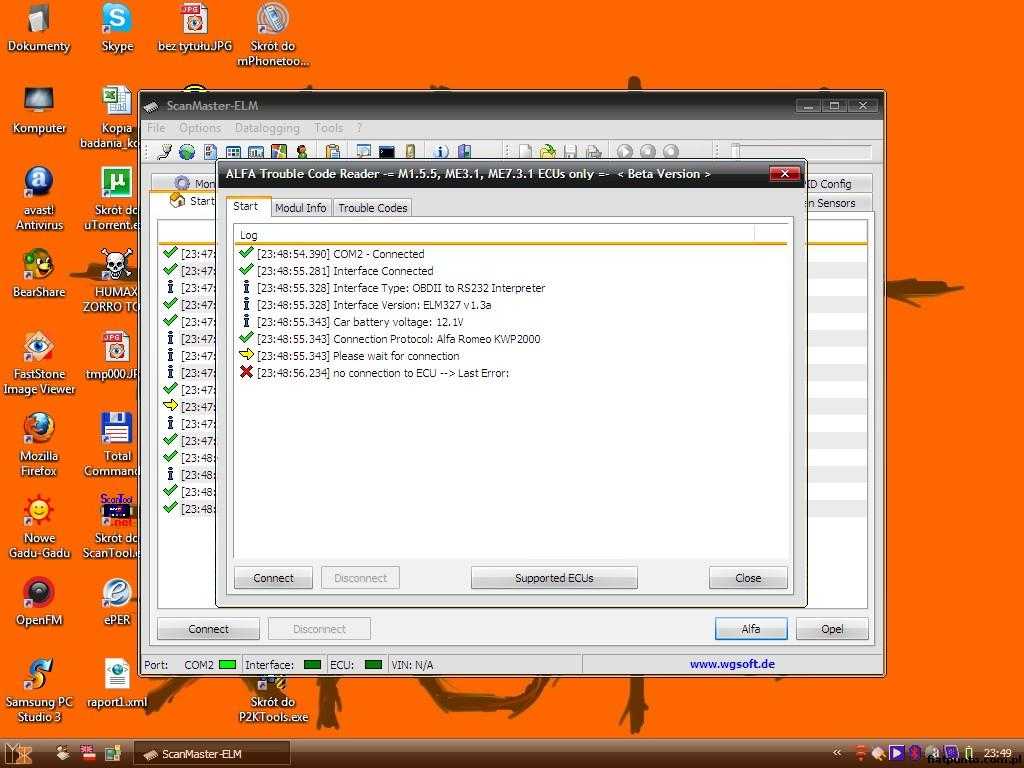Click the open folder icon in ScanMaster toolbar

click(x=547, y=152)
